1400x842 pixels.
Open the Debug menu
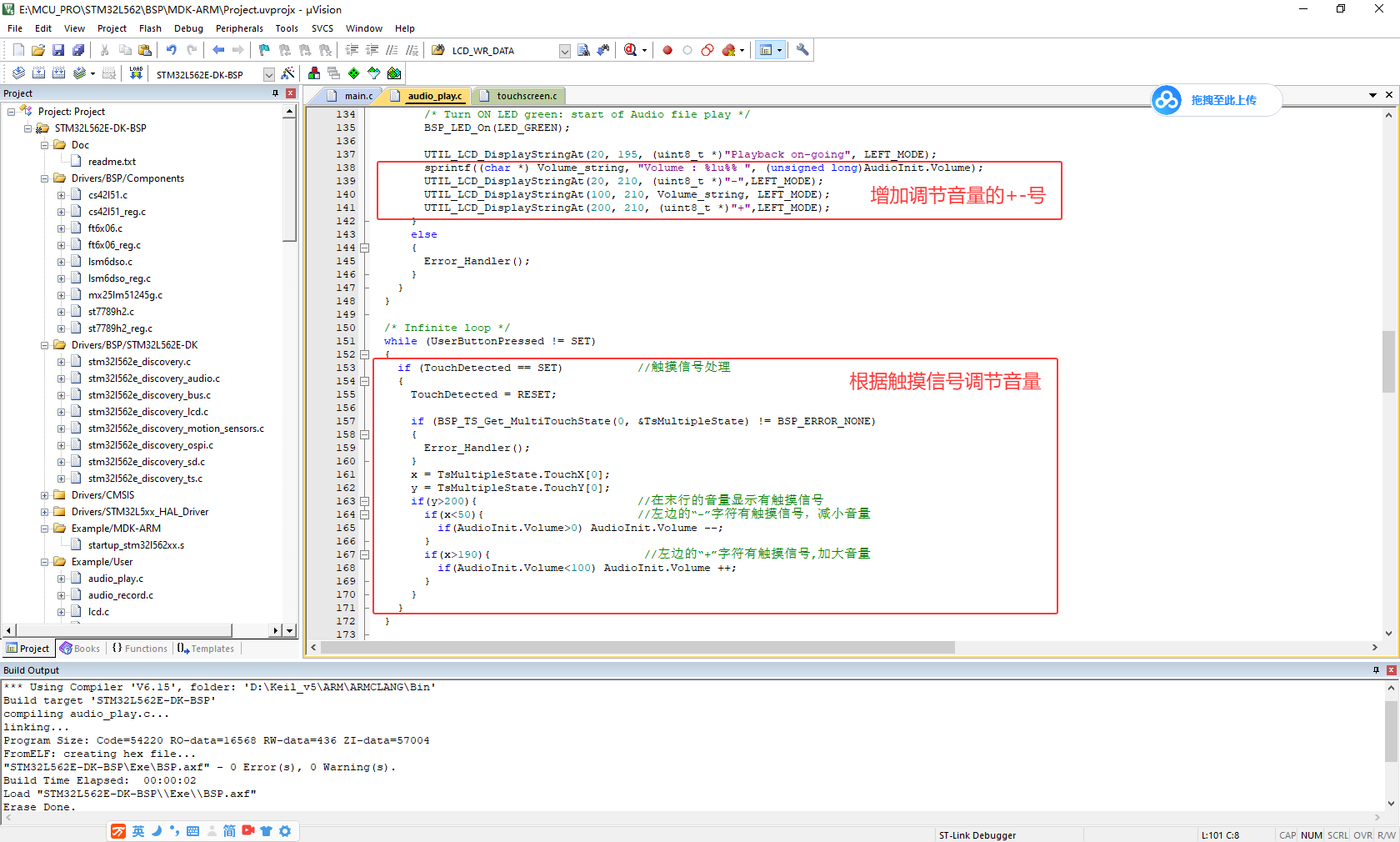tap(188, 28)
